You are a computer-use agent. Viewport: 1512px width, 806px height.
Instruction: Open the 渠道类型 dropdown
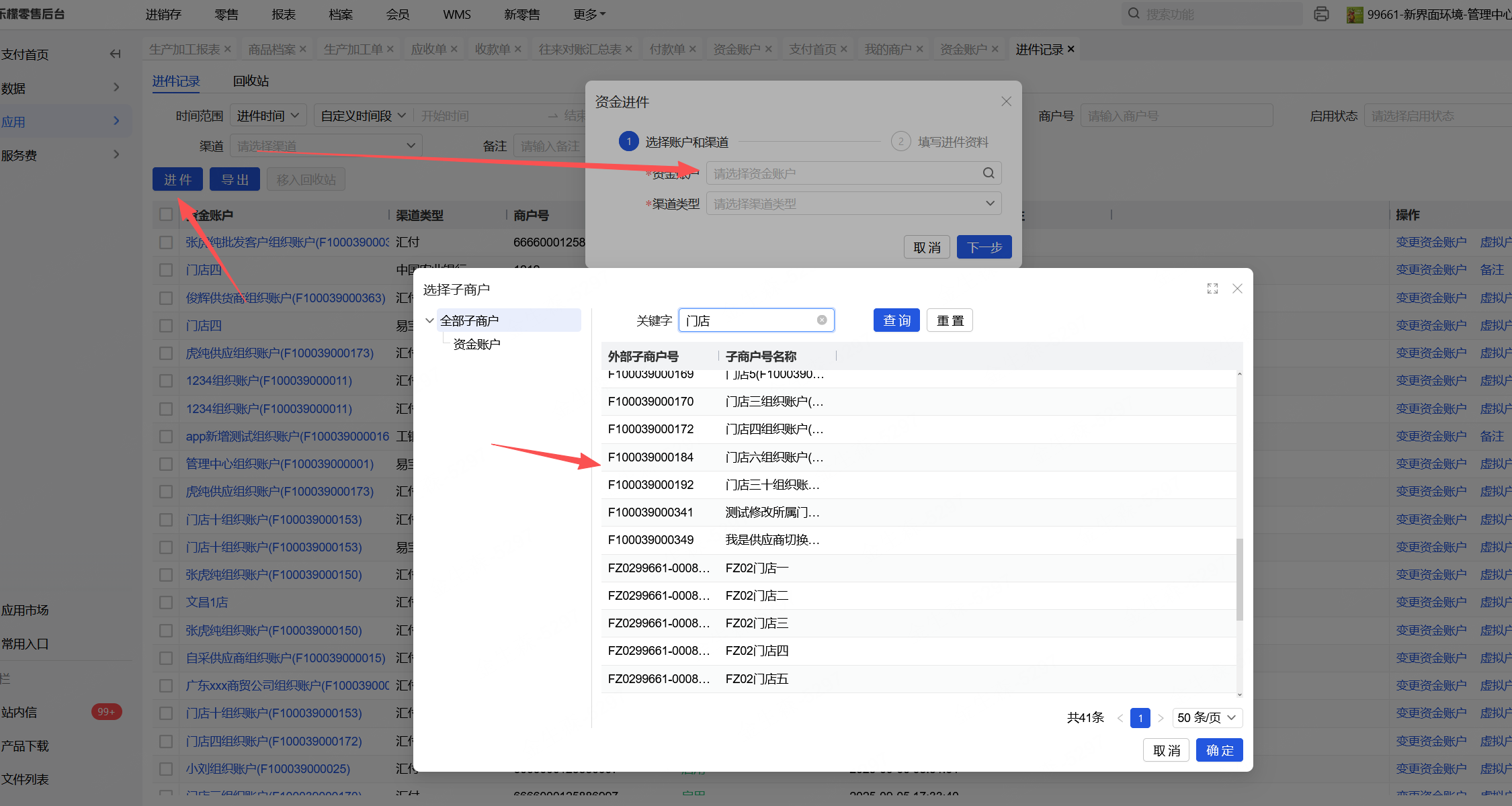[x=853, y=204]
